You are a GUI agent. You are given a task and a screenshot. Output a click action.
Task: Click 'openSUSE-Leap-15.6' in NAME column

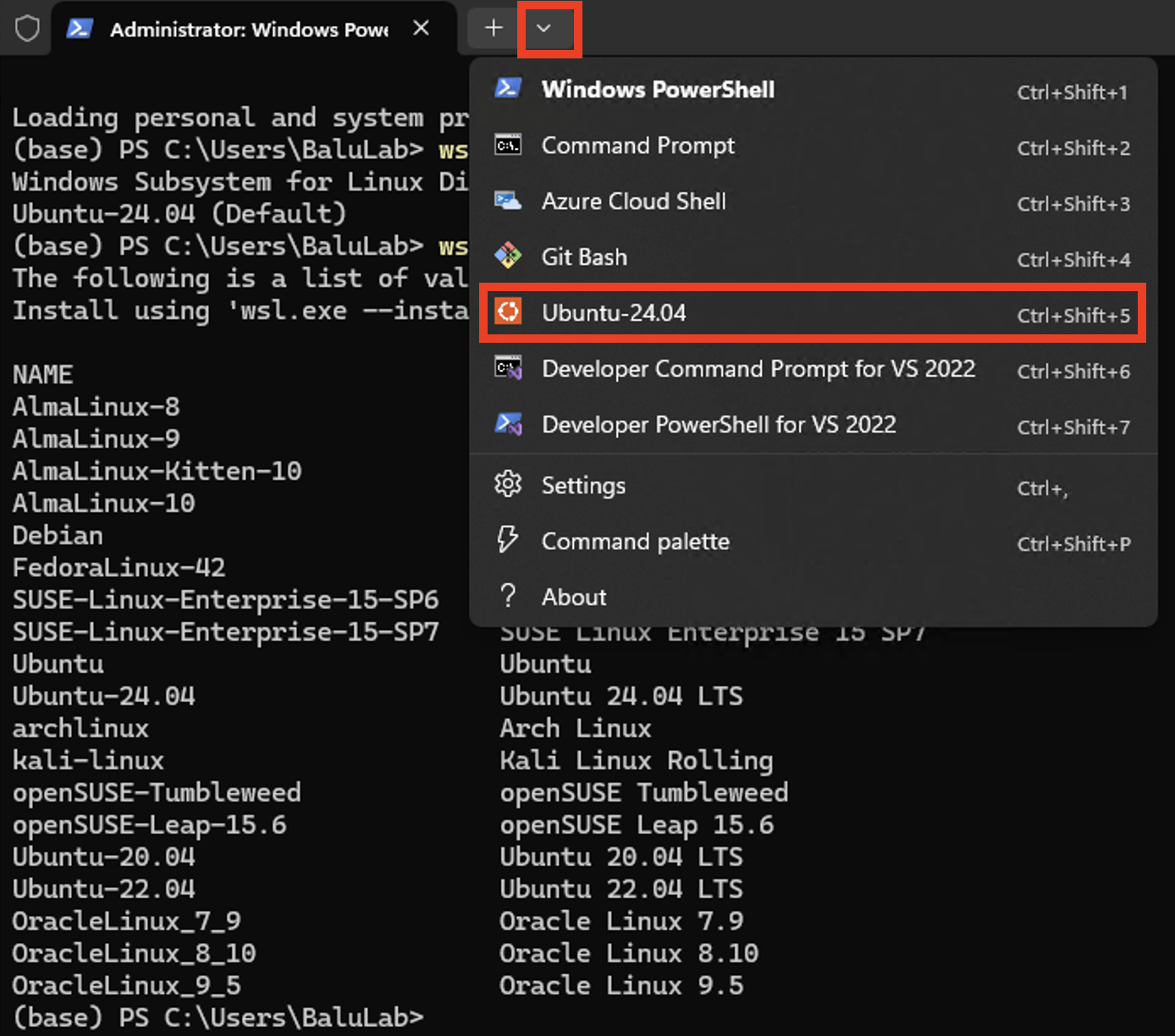click(x=149, y=825)
